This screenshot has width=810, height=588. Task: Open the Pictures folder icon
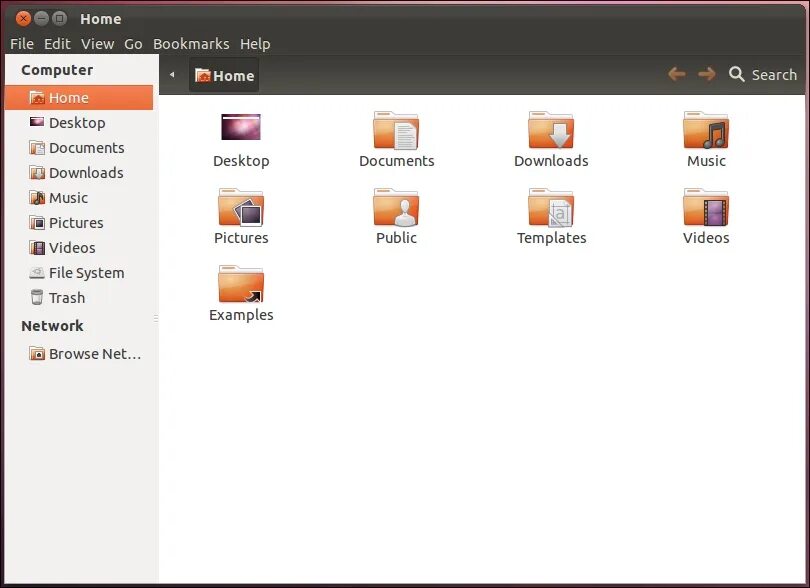point(241,209)
